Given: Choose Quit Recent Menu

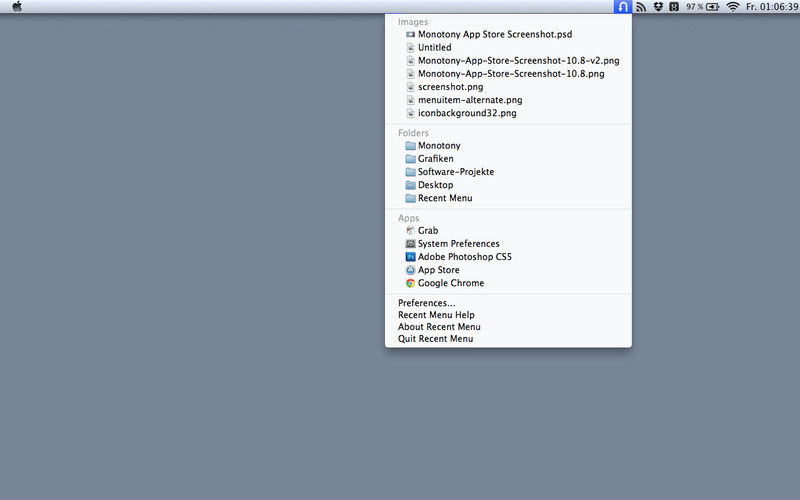Looking at the screenshot, I should [x=508, y=339].
